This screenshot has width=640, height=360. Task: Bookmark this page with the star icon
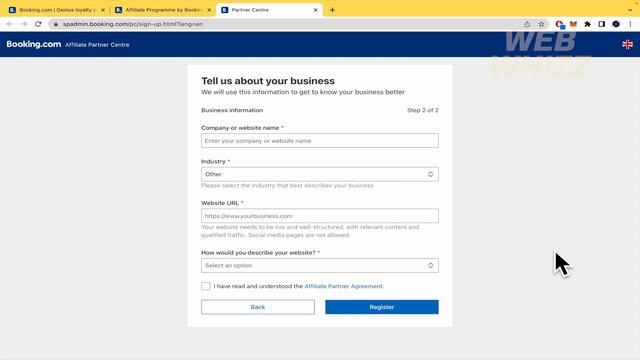pyautogui.click(x=541, y=24)
